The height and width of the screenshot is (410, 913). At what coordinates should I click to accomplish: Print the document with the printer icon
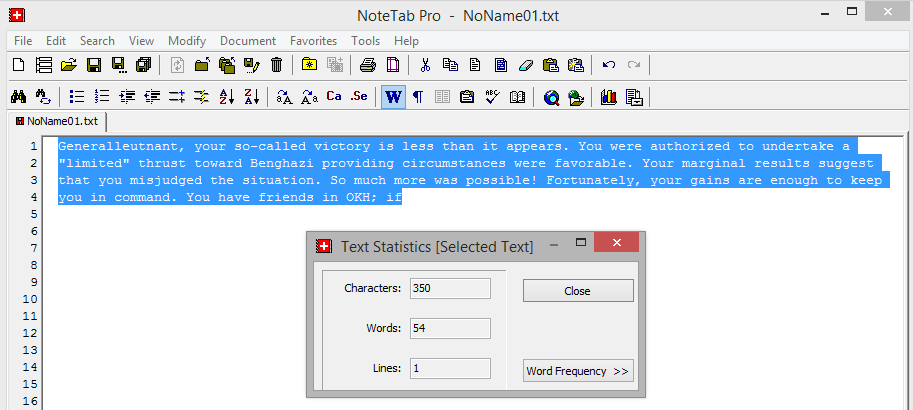pyautogui.click(x=367, y=65)
